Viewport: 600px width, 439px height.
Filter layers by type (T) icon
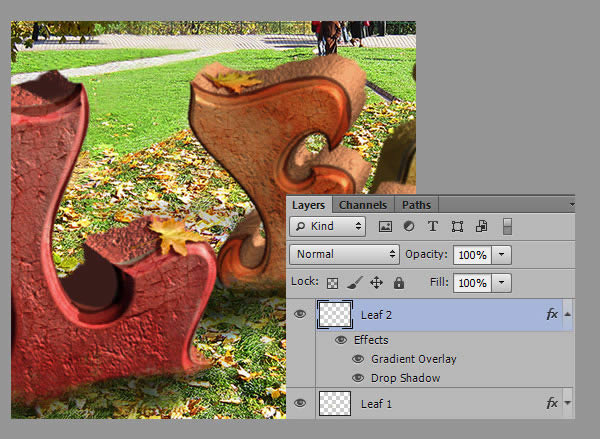[x=433, y=227]
